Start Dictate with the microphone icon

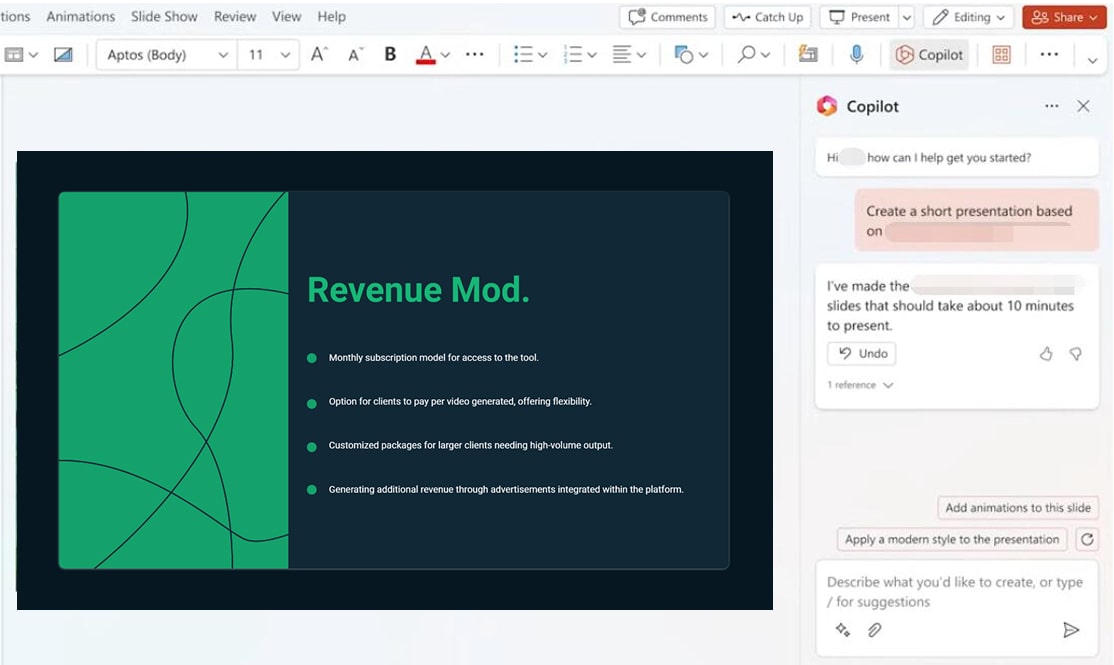click(857, 55)
